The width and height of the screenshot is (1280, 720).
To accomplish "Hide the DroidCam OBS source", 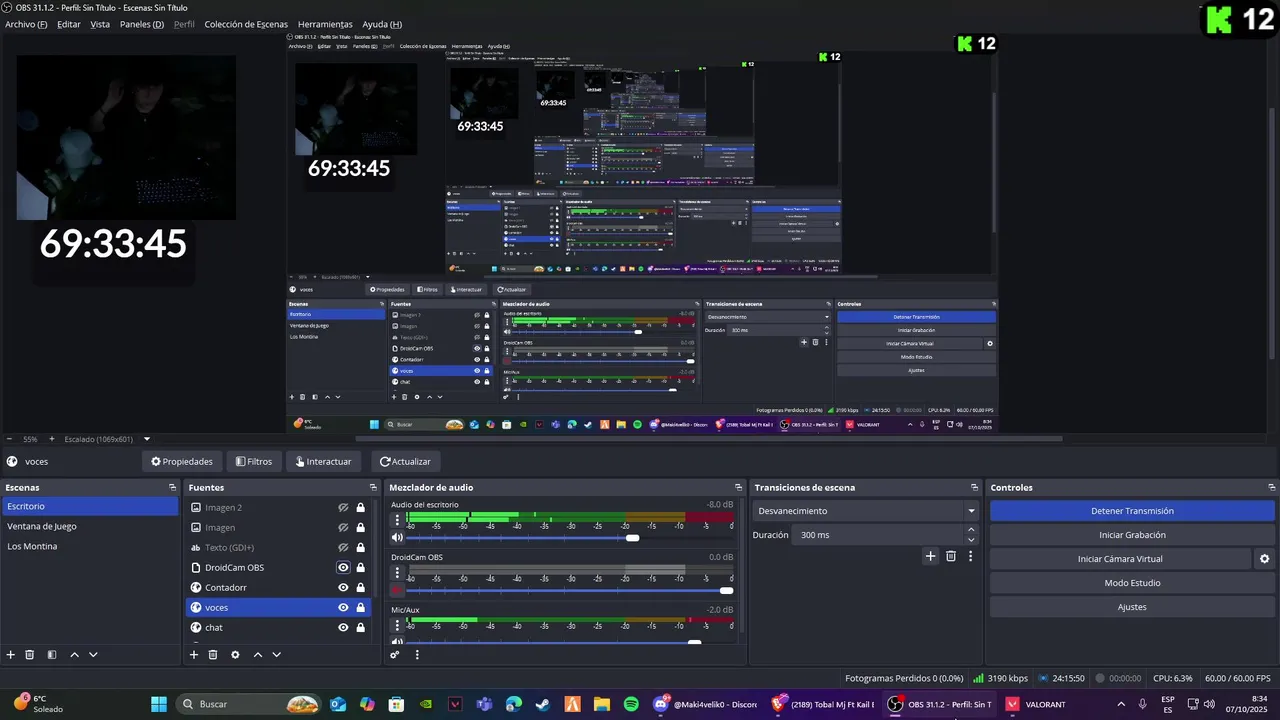I will tap(343, 568).
